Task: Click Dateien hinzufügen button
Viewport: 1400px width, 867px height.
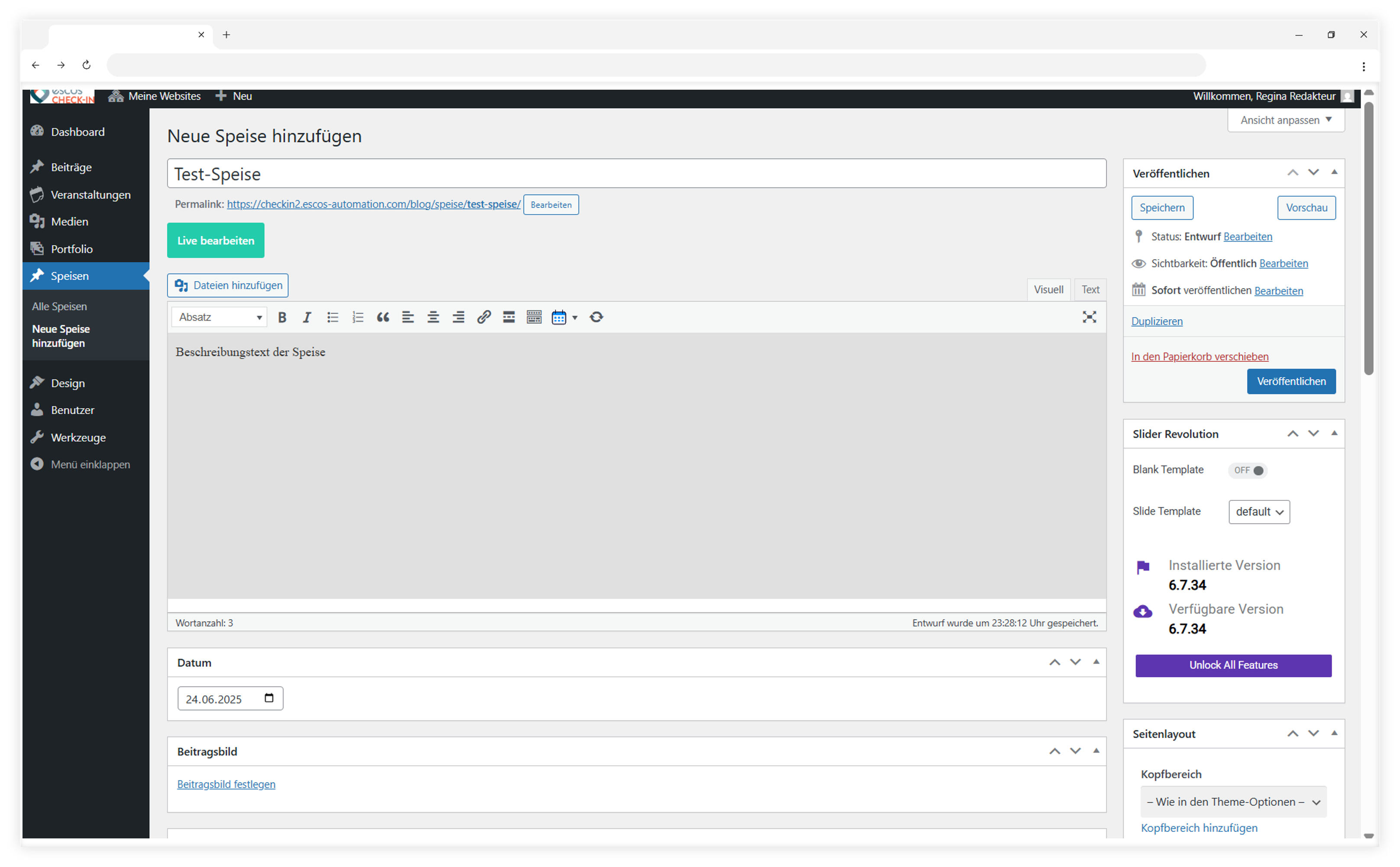Action: (x=227, y=286)
